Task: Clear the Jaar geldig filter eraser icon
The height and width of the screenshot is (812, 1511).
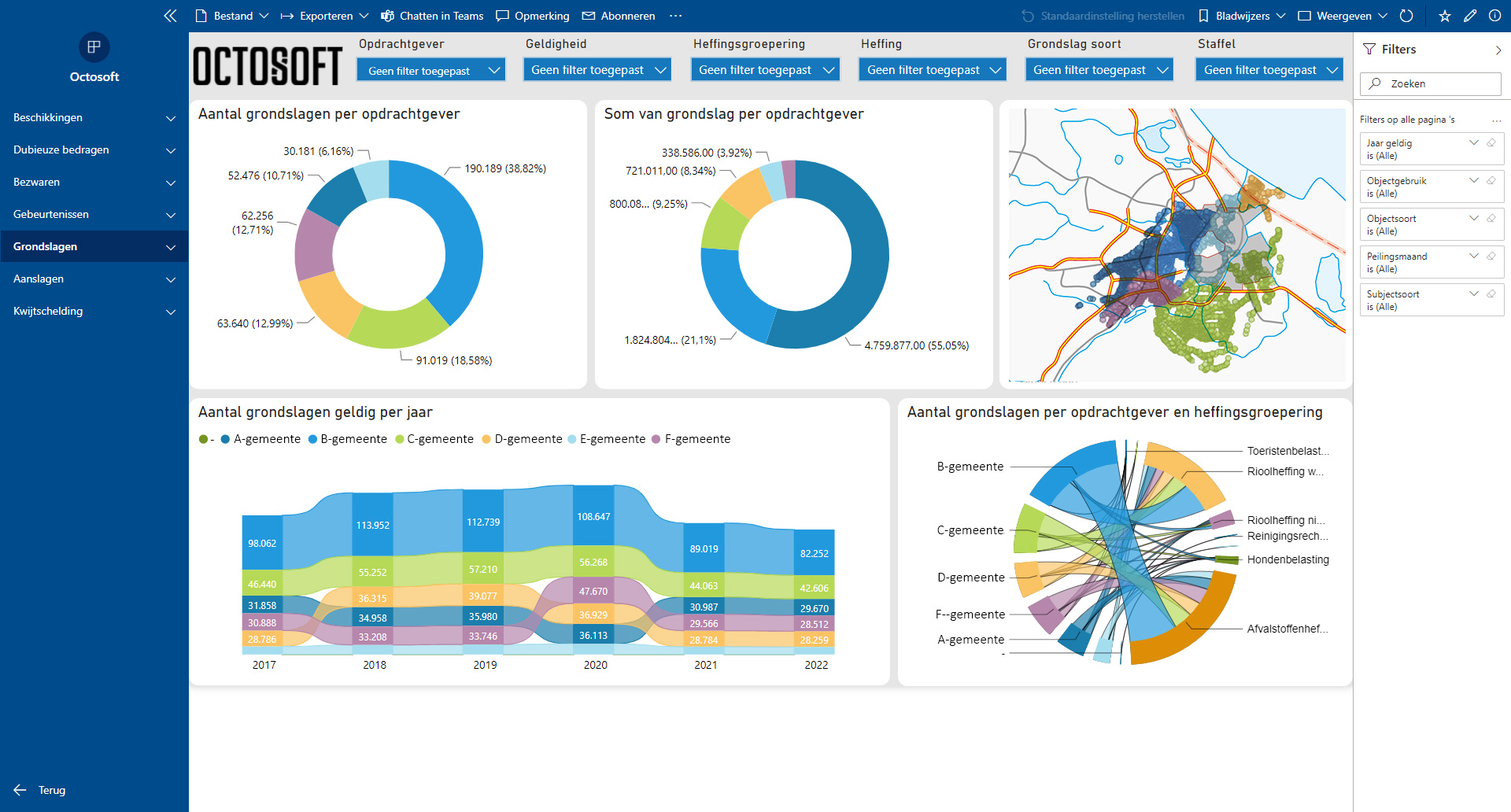Action: (x=1491, y=143)
